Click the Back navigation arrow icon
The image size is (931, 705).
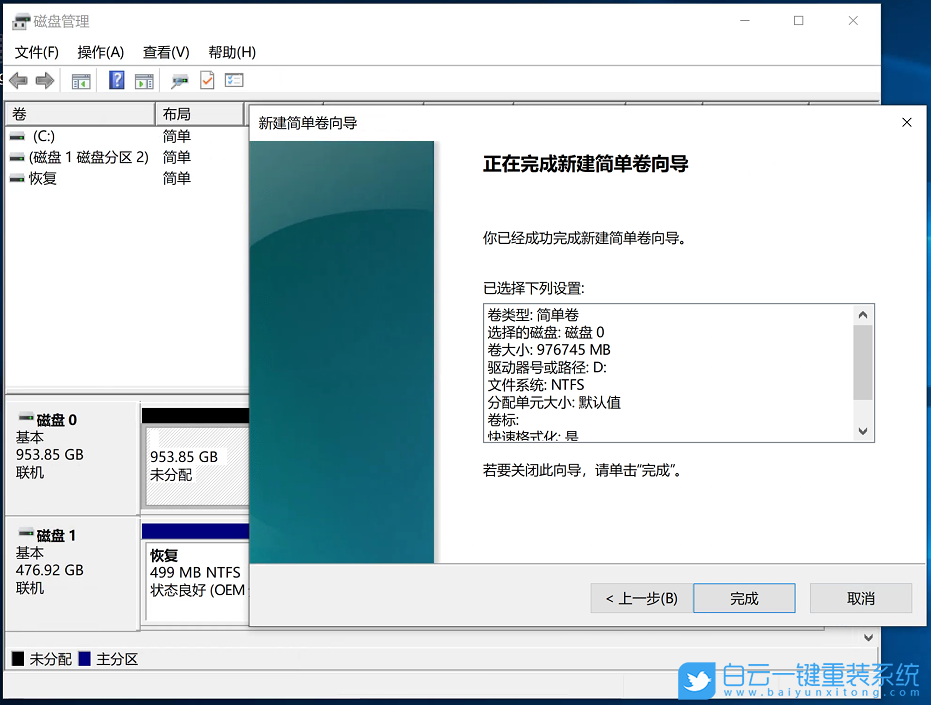click(x=17, y=80)
